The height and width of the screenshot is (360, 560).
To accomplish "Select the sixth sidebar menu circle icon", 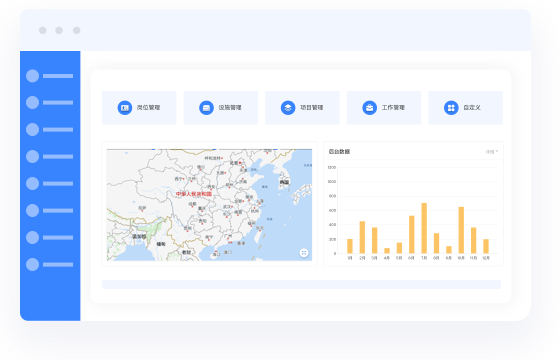I will pos(32,210).
